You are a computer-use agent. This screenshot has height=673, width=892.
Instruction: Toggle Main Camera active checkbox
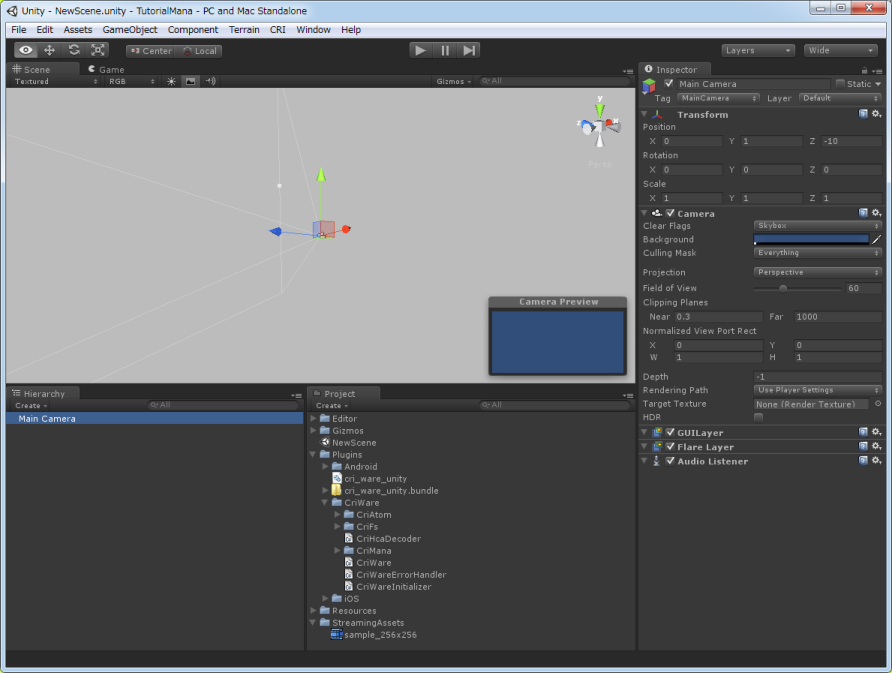coord(669,84)
